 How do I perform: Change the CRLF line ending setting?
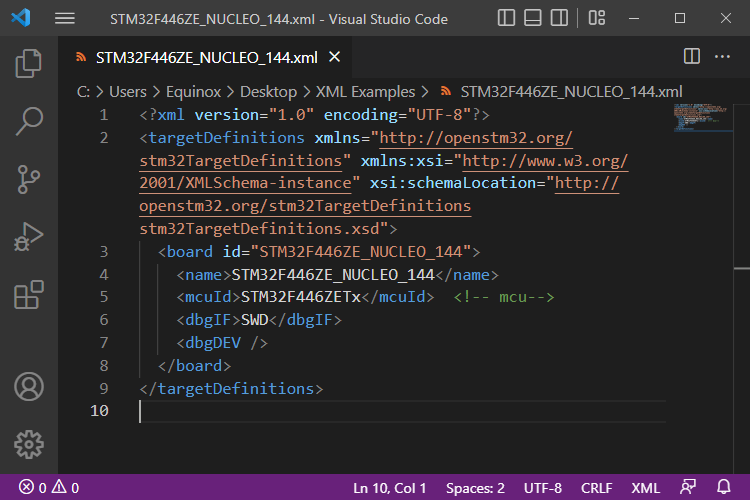596,488
